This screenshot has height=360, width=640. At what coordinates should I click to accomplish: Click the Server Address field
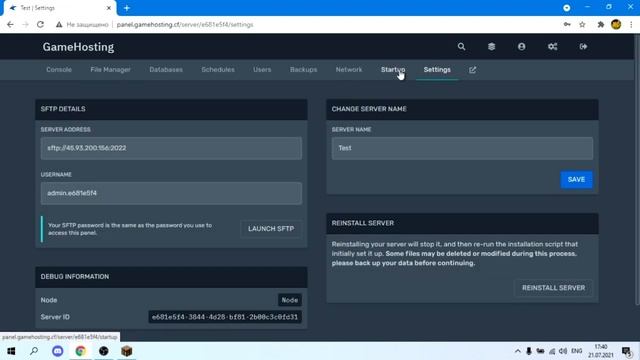[x=171, y=148]
